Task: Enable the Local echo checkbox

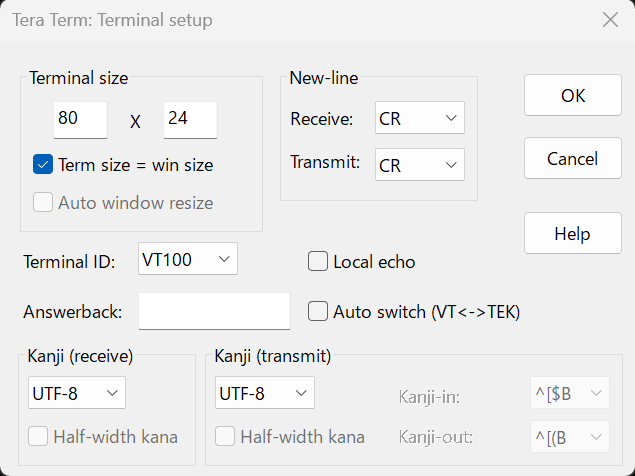Action: coord(319,262)
